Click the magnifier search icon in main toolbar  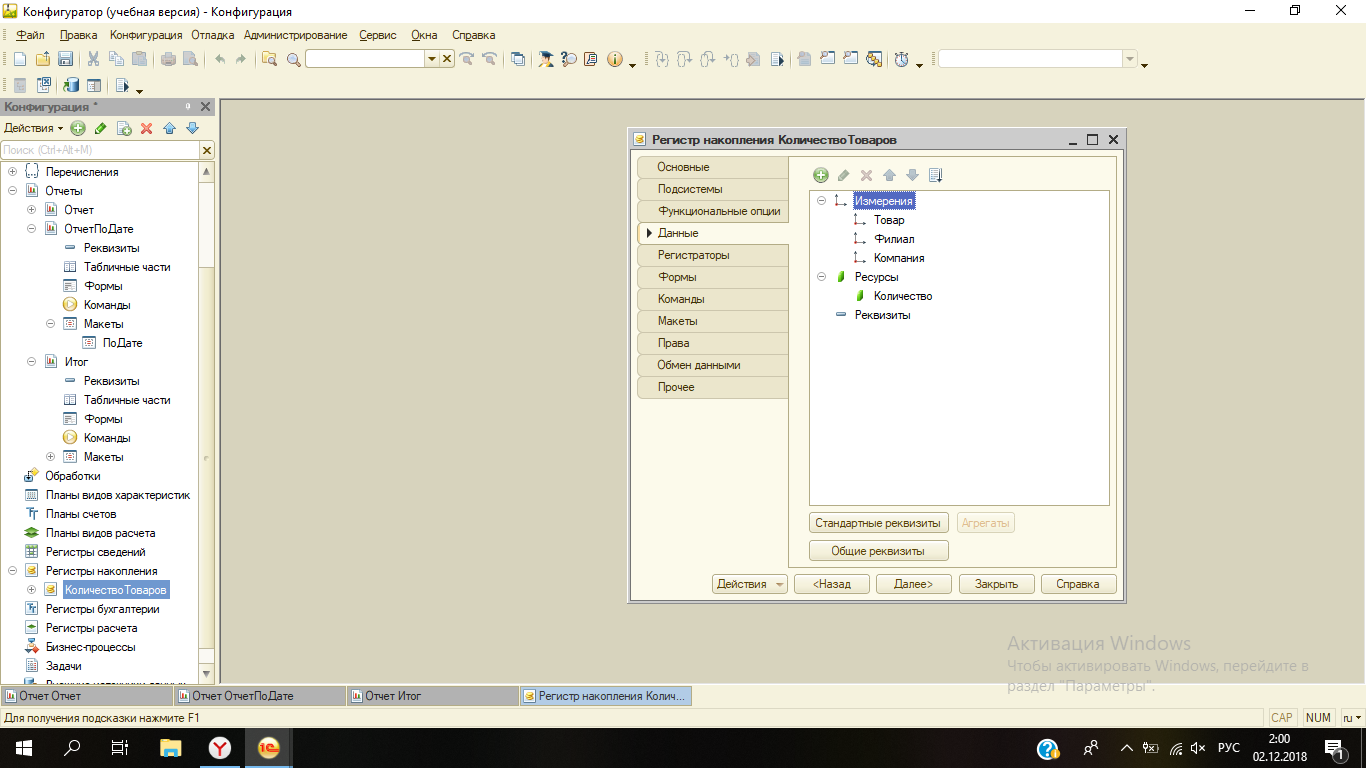(294, 59)
